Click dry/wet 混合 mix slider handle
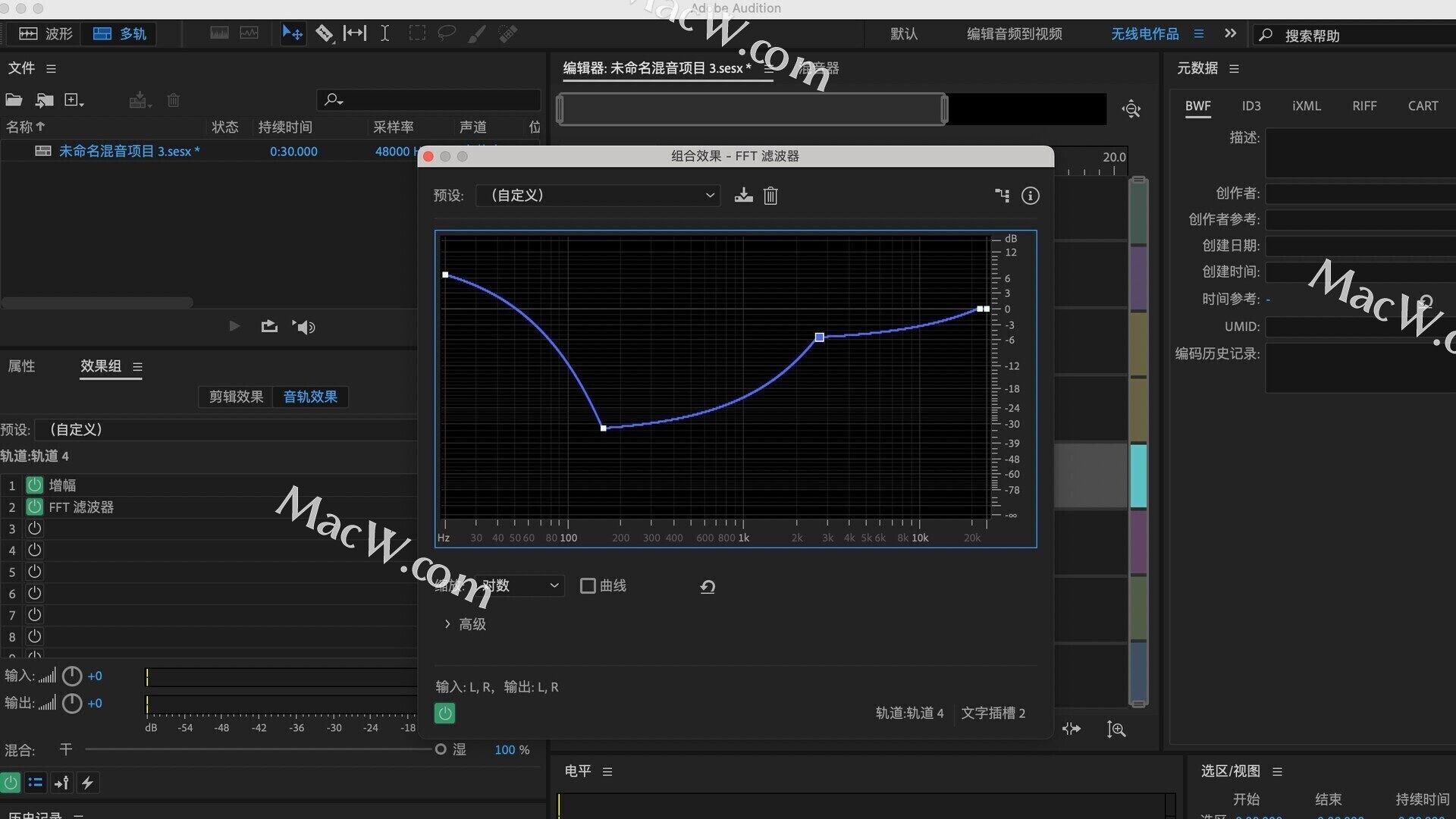Image resolution: width=1456 pixels, height=819 pixels. [441, 749]
